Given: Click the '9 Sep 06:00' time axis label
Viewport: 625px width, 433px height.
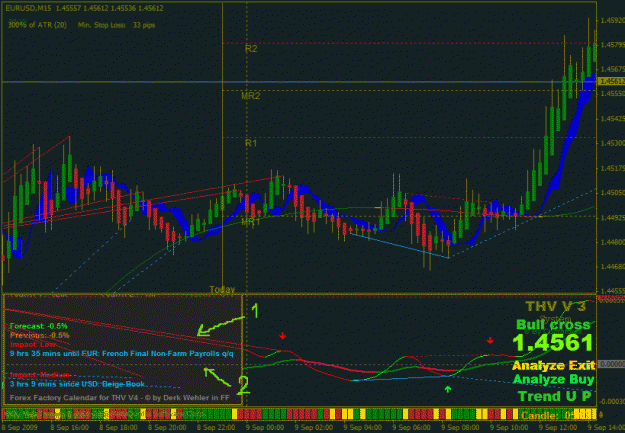Looking at the screenshot, I should tap(411, 427).
